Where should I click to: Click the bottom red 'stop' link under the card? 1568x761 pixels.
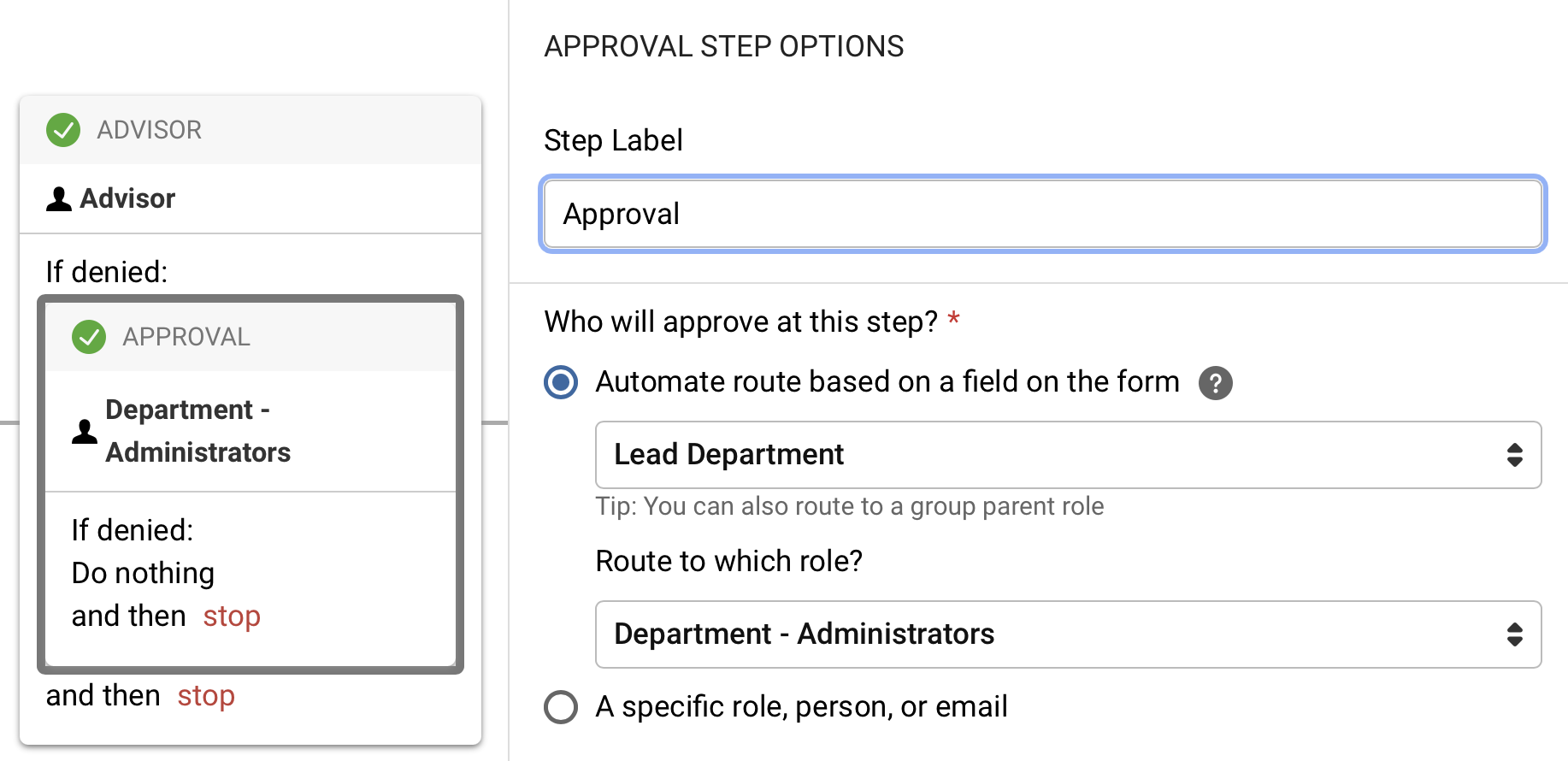205,695
